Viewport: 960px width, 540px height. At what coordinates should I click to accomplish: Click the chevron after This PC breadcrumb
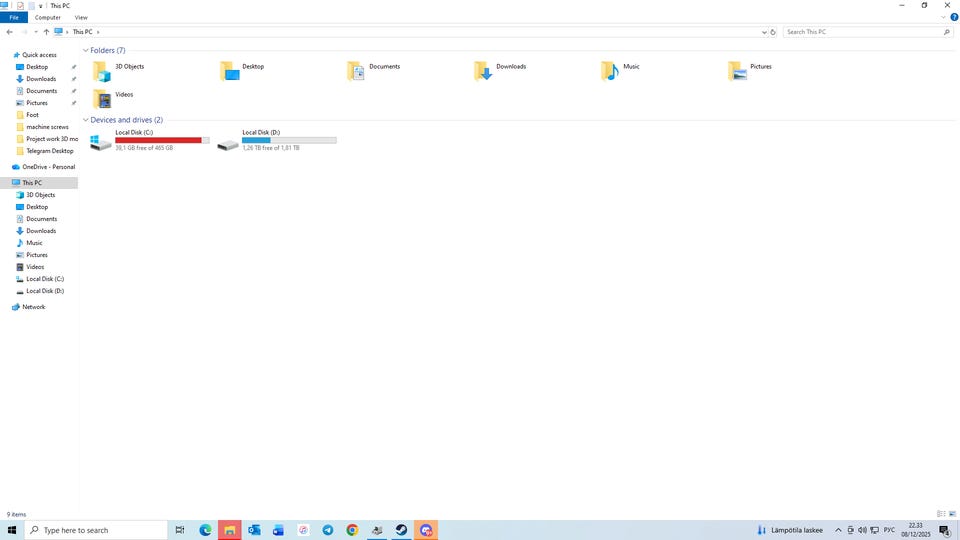(x=98, y=32)
